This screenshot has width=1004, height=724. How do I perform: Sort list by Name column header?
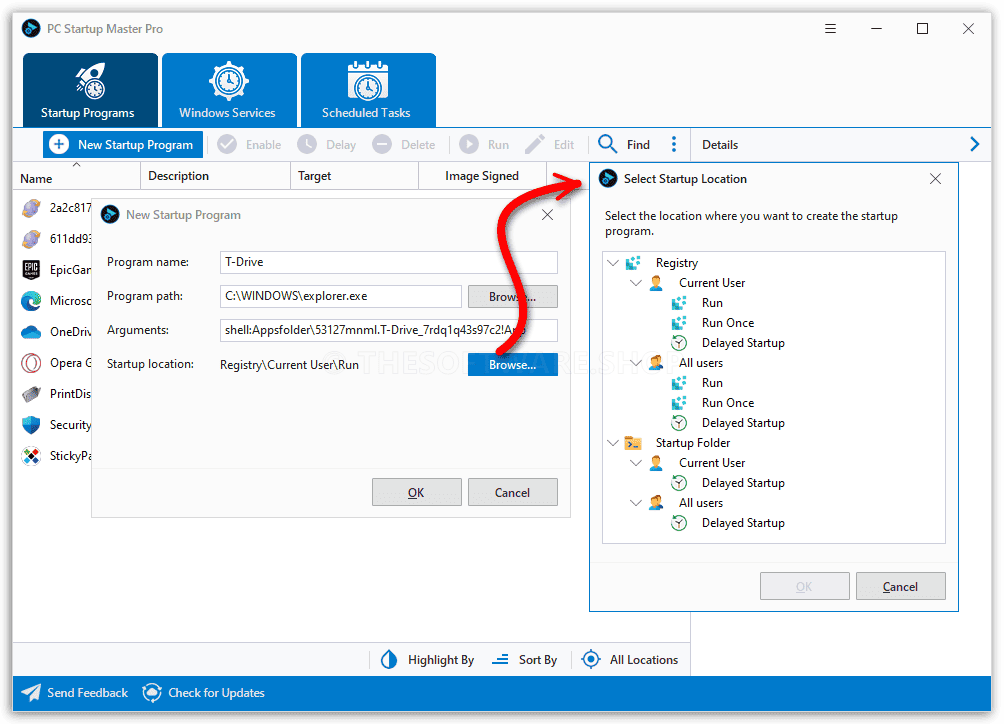[x=76, y=178]
